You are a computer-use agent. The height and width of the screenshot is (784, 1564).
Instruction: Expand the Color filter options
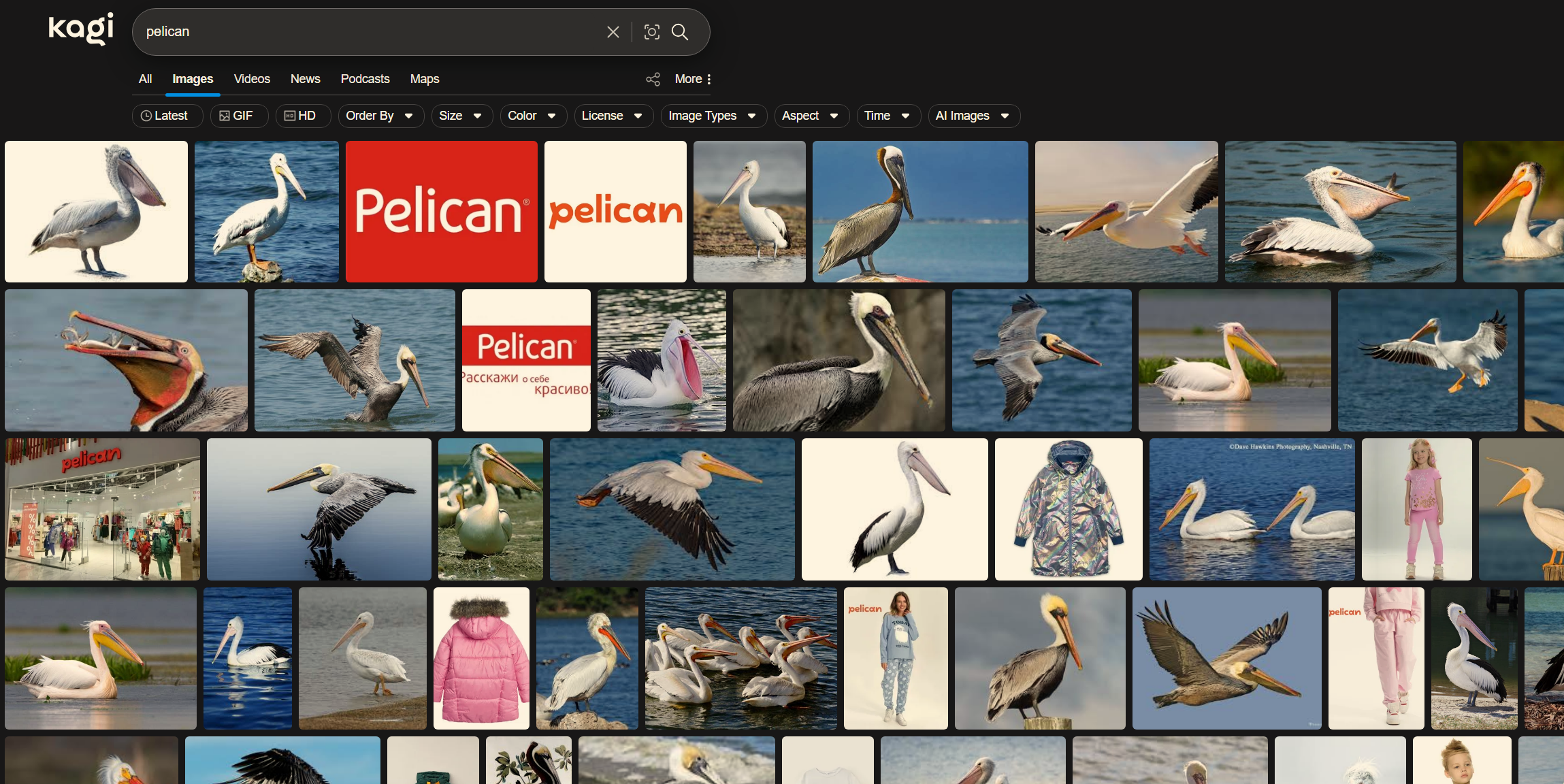(x=533, y=116)
